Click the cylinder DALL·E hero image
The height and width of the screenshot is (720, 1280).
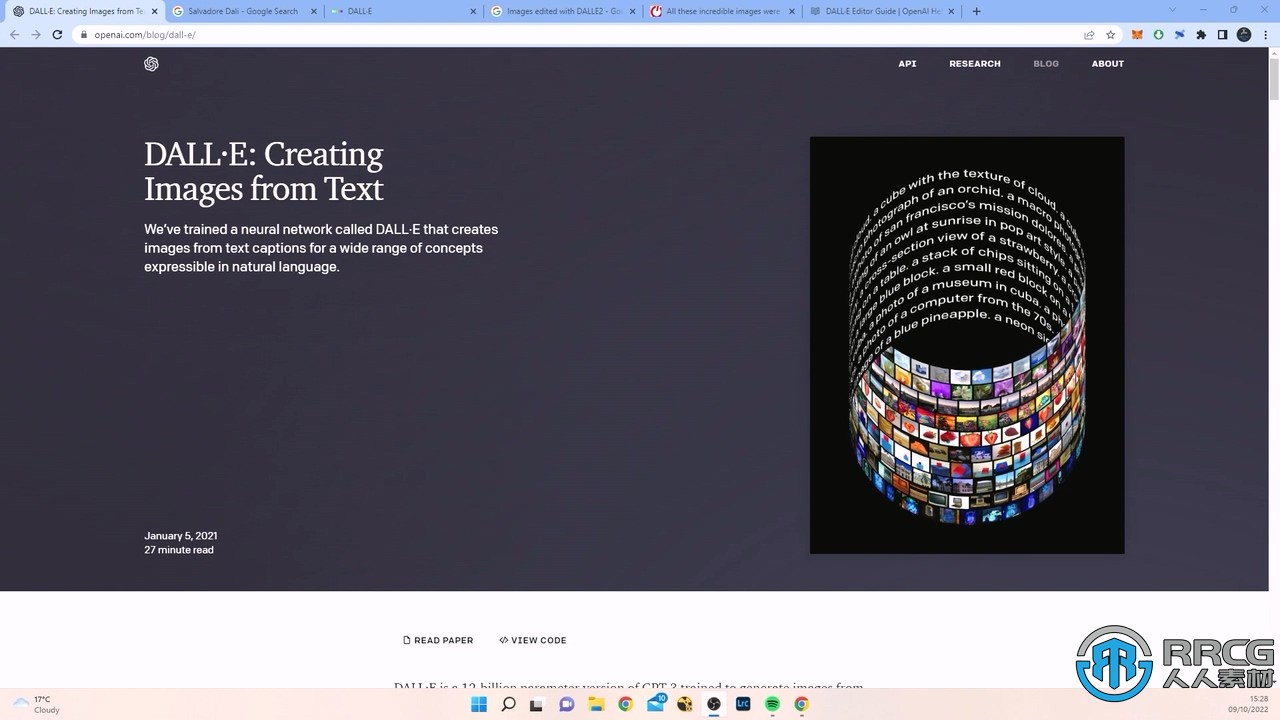point(967,345)
